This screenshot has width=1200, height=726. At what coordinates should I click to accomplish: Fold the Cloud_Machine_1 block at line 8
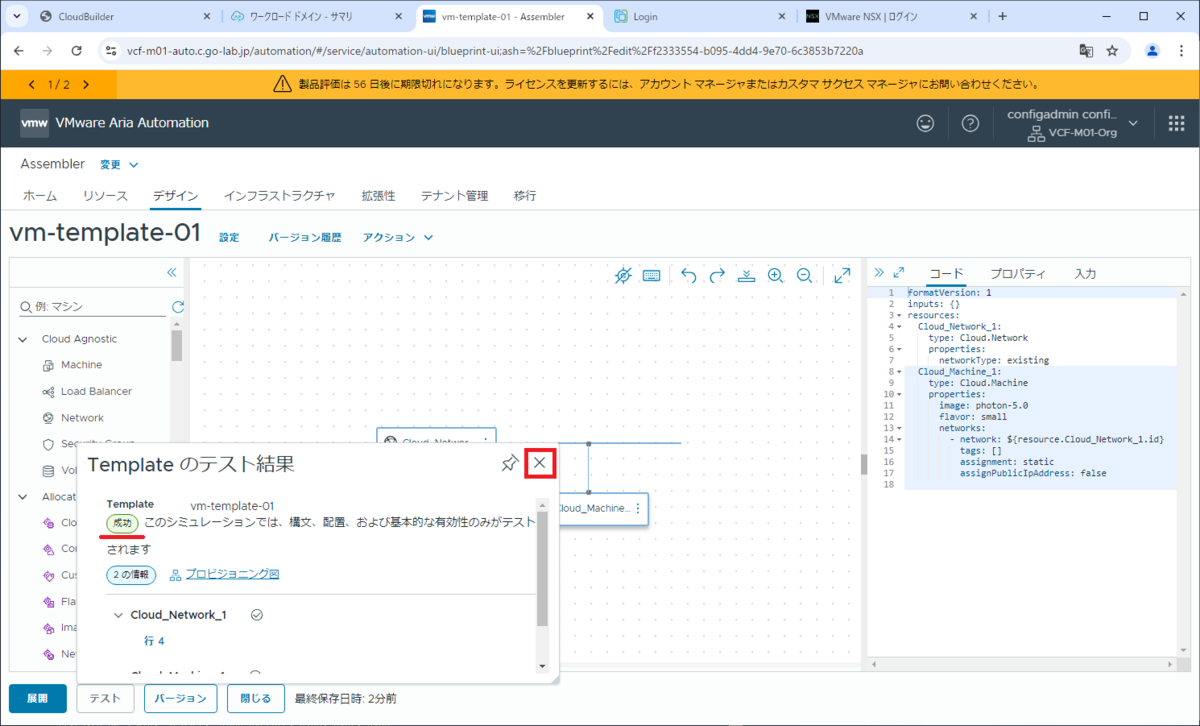coord(899,371)
